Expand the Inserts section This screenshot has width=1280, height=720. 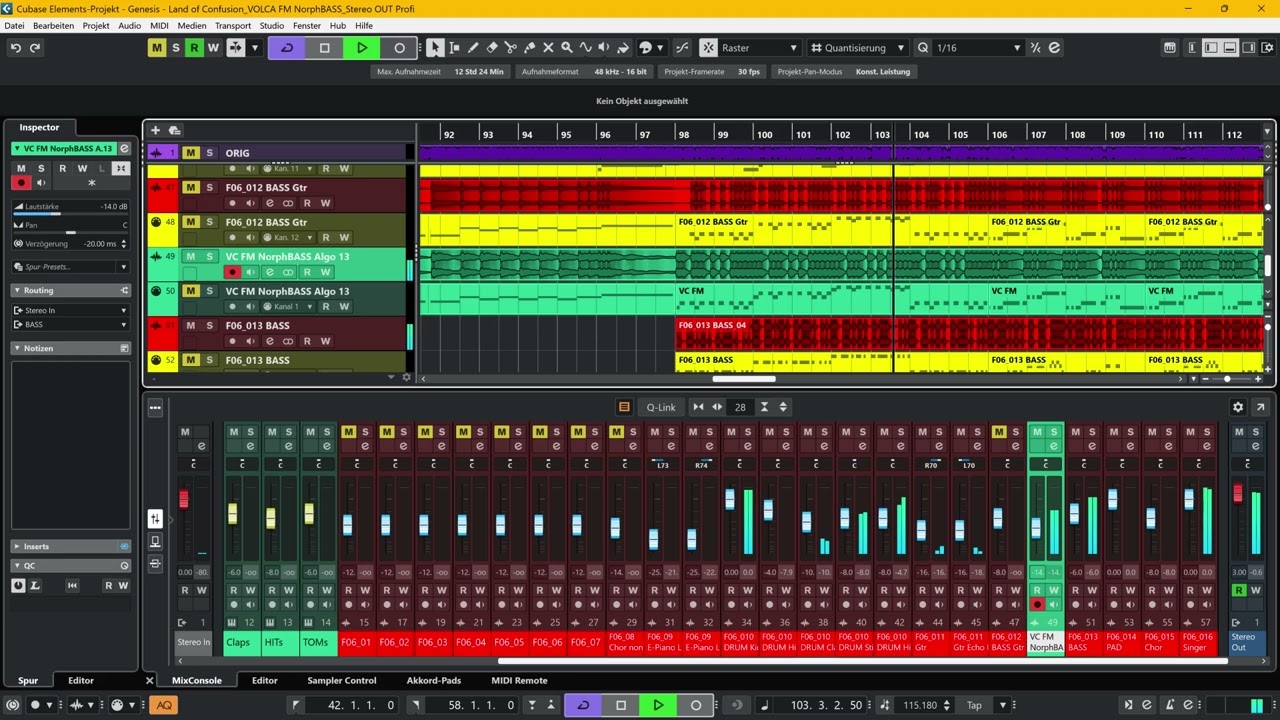click(17, 546)
